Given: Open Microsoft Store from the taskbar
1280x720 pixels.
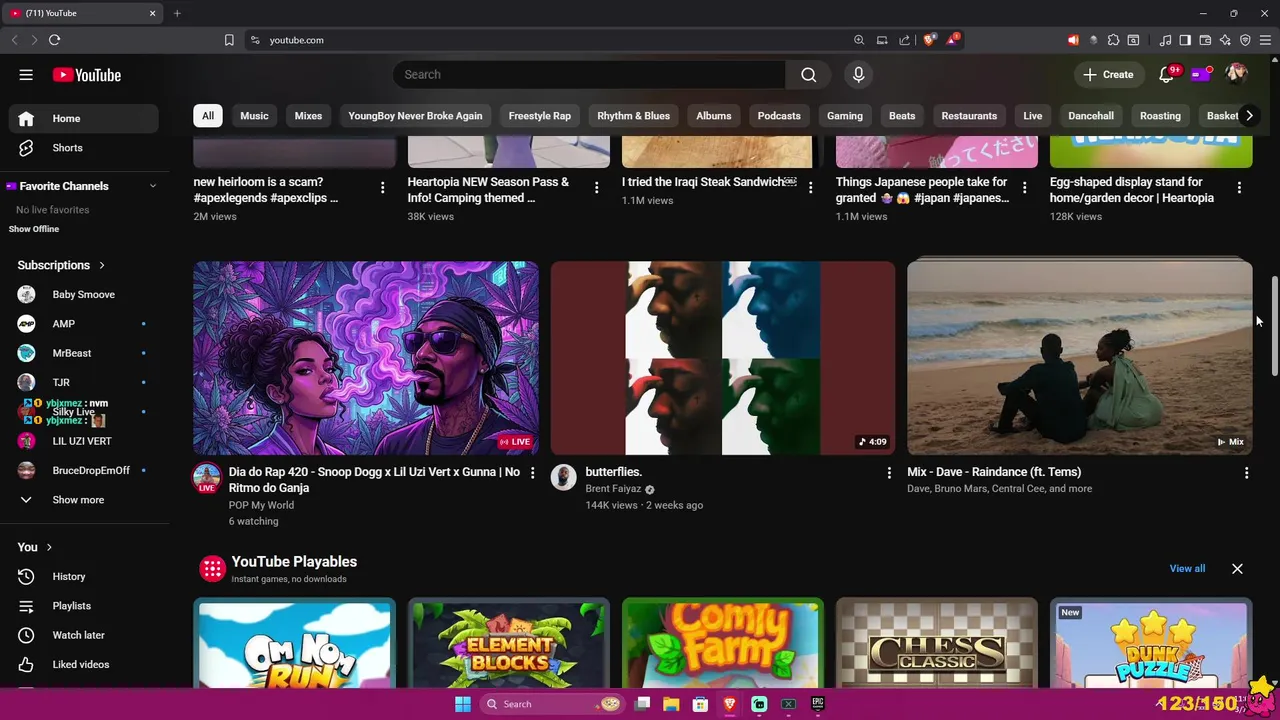Looking at the screenshot, I should (x=700, y=704).
